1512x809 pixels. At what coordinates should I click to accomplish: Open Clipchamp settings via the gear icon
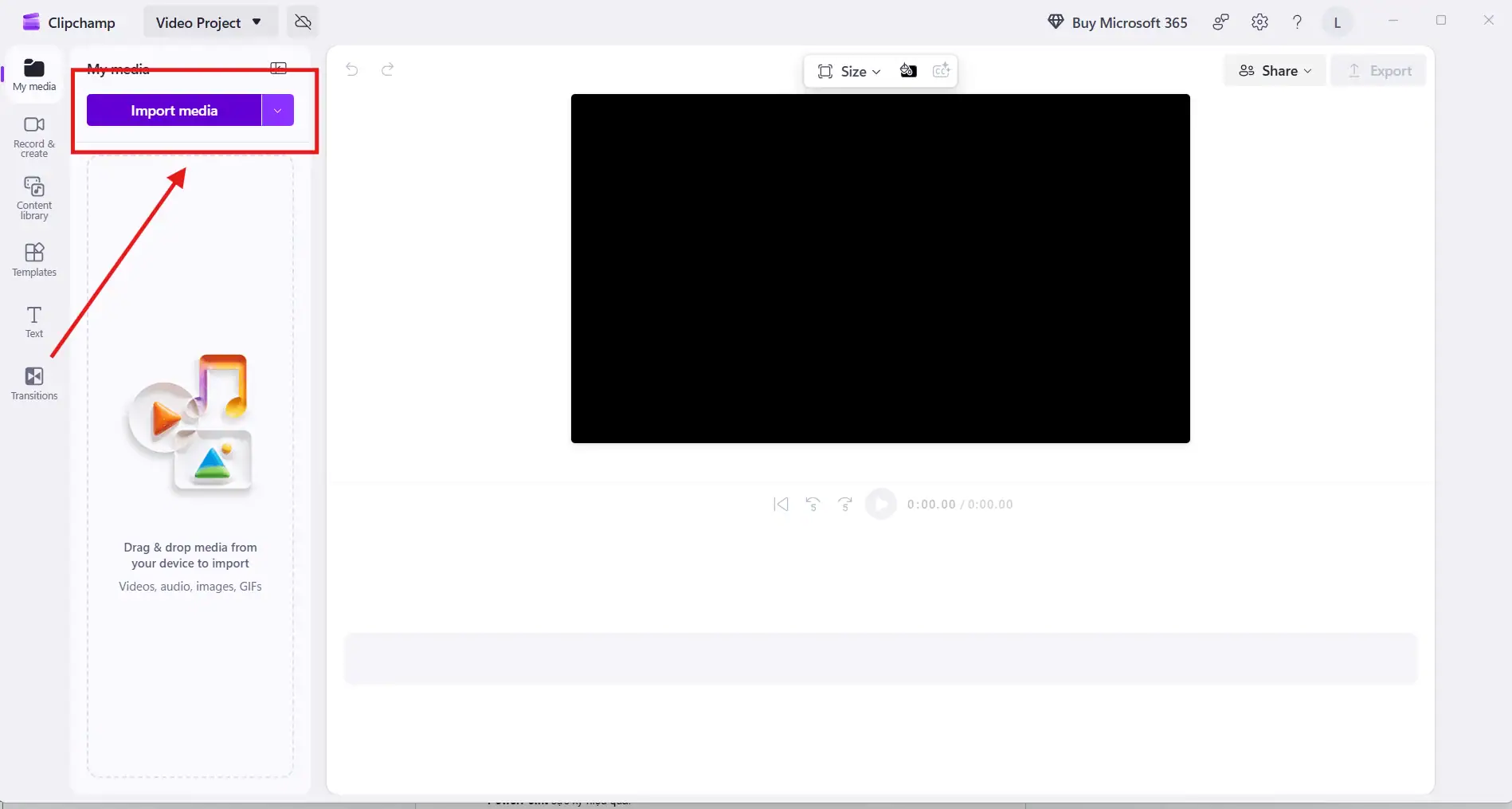point(1259,22)
